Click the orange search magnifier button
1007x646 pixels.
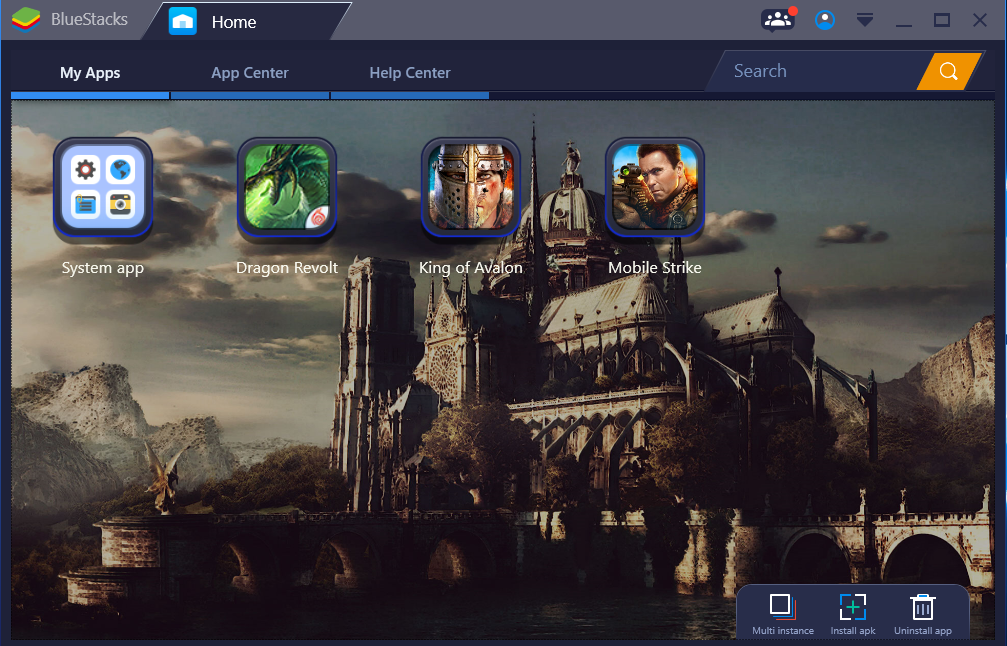click(x=949, y=71)
